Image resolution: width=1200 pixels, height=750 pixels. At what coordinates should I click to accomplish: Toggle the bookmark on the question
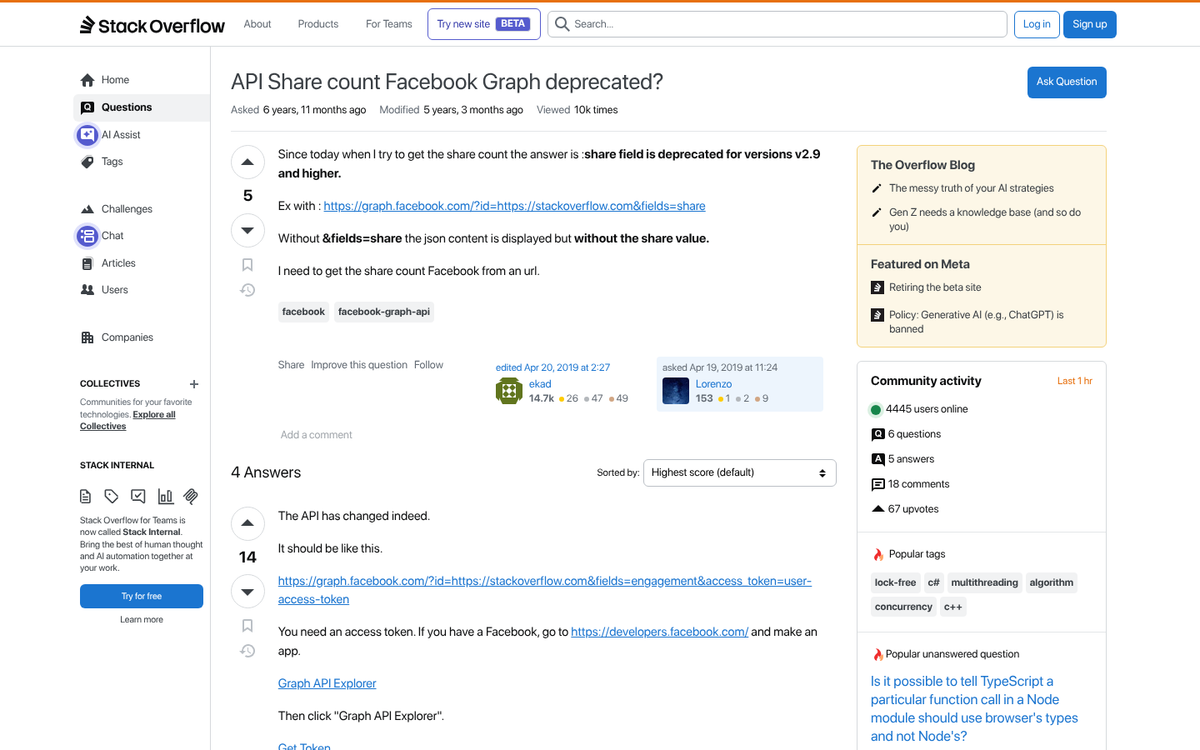(247, 264)
